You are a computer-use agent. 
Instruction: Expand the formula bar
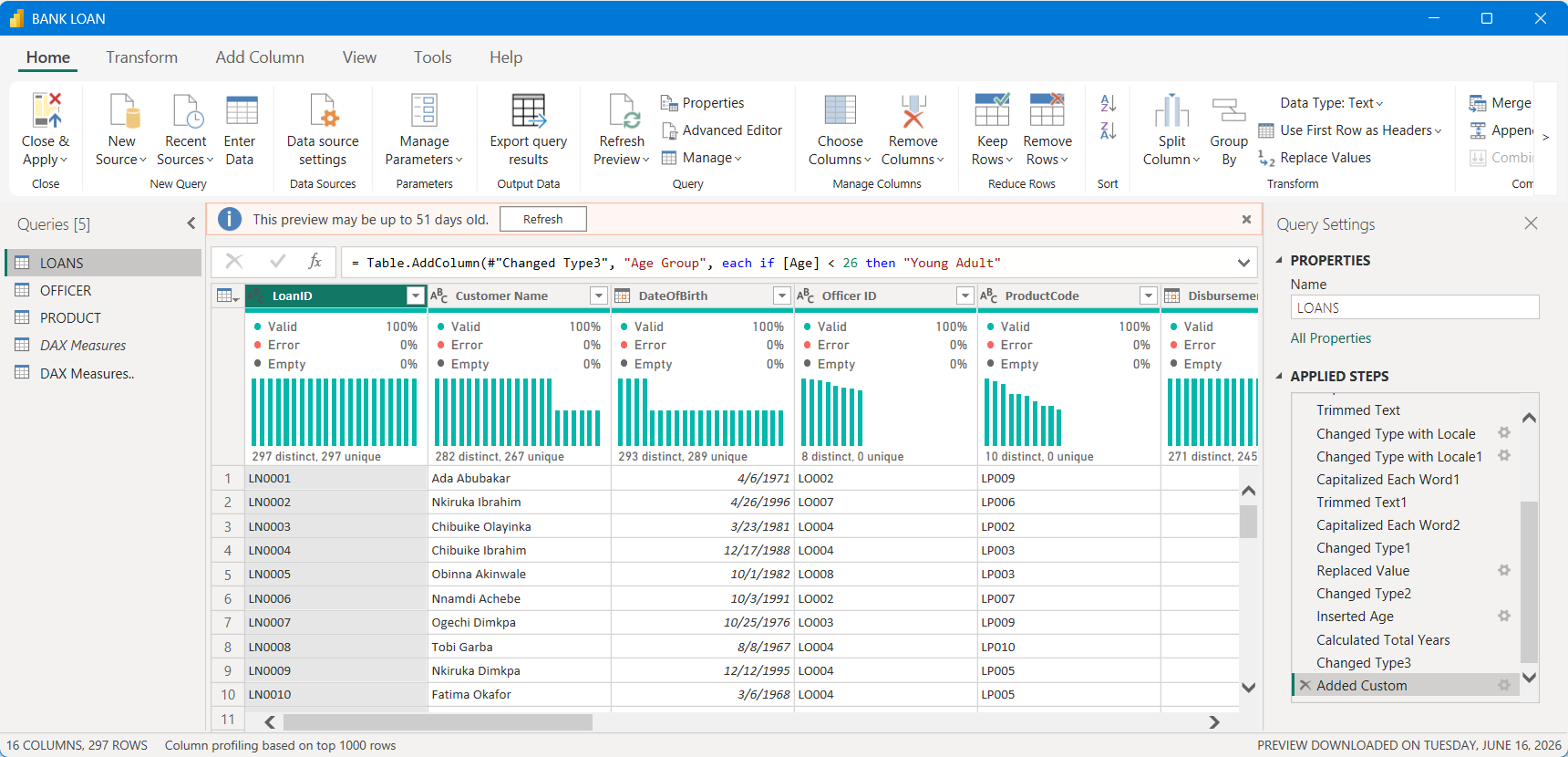(x=1243, y=263)
